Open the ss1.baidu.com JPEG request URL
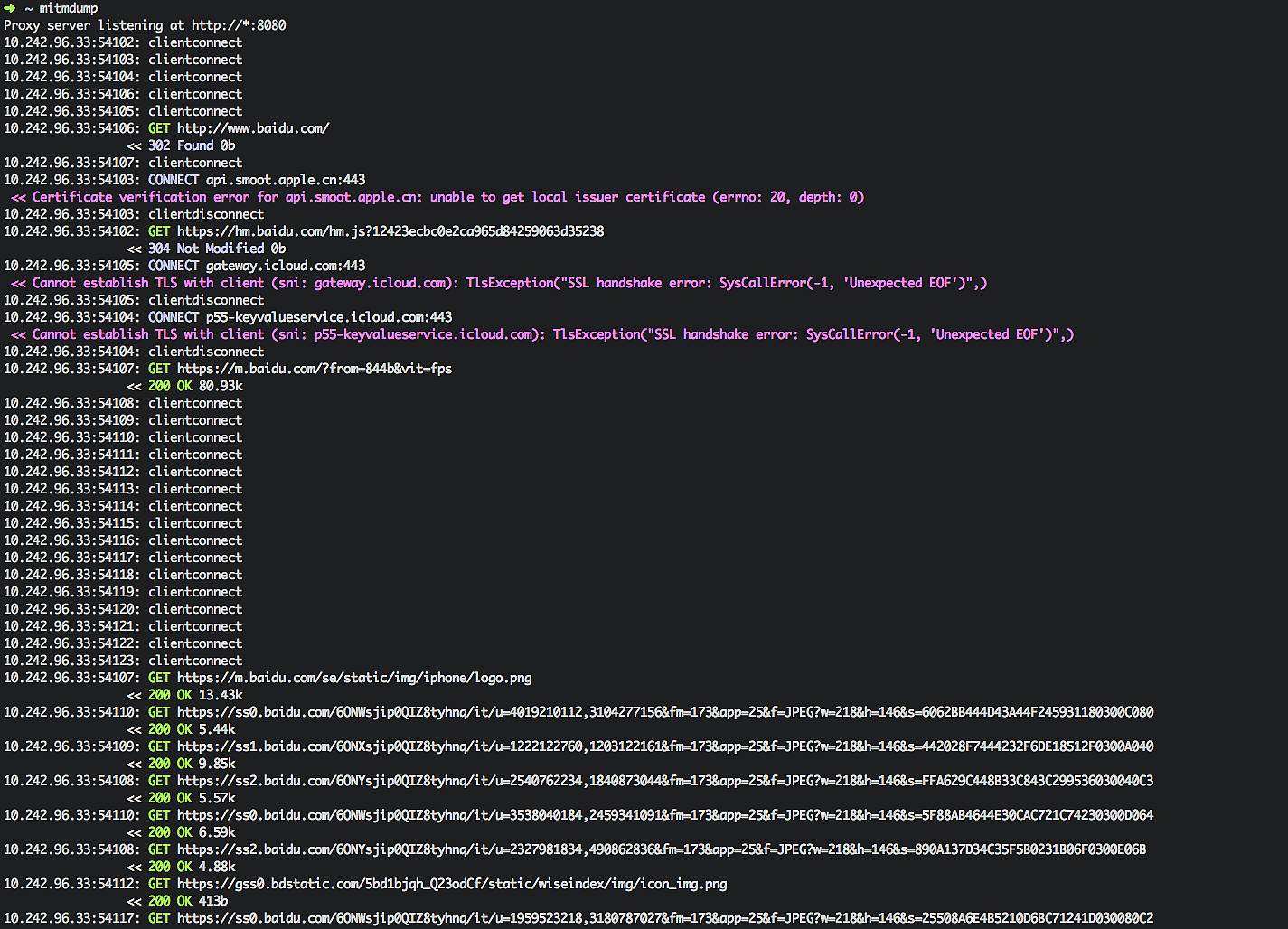 tap(664, 746)
